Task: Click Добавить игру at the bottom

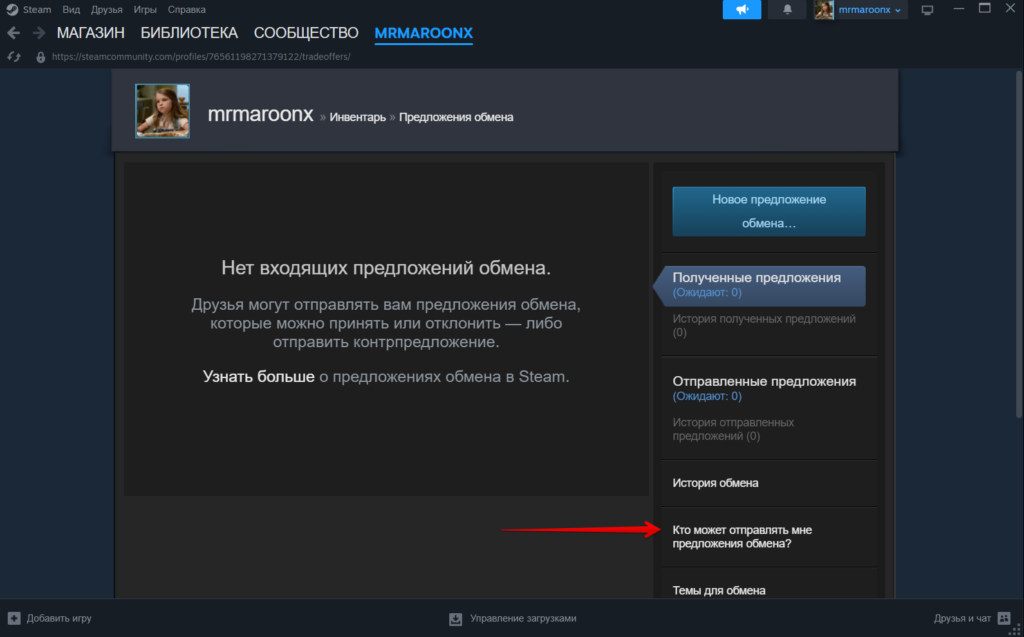Action: [x=59, y=618]
